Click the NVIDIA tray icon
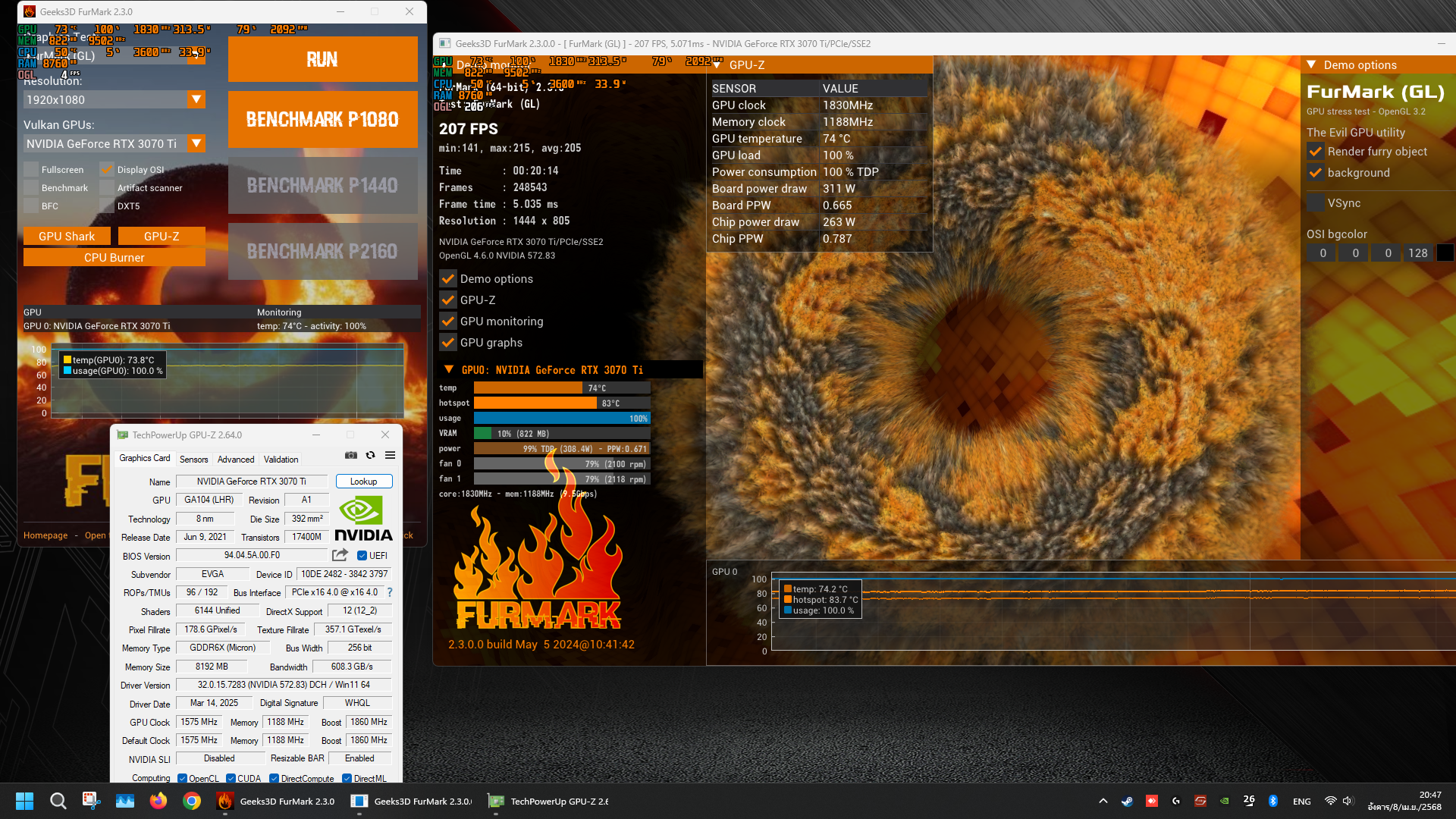This screenshot has width=1456, height=819. (1224, 801)
